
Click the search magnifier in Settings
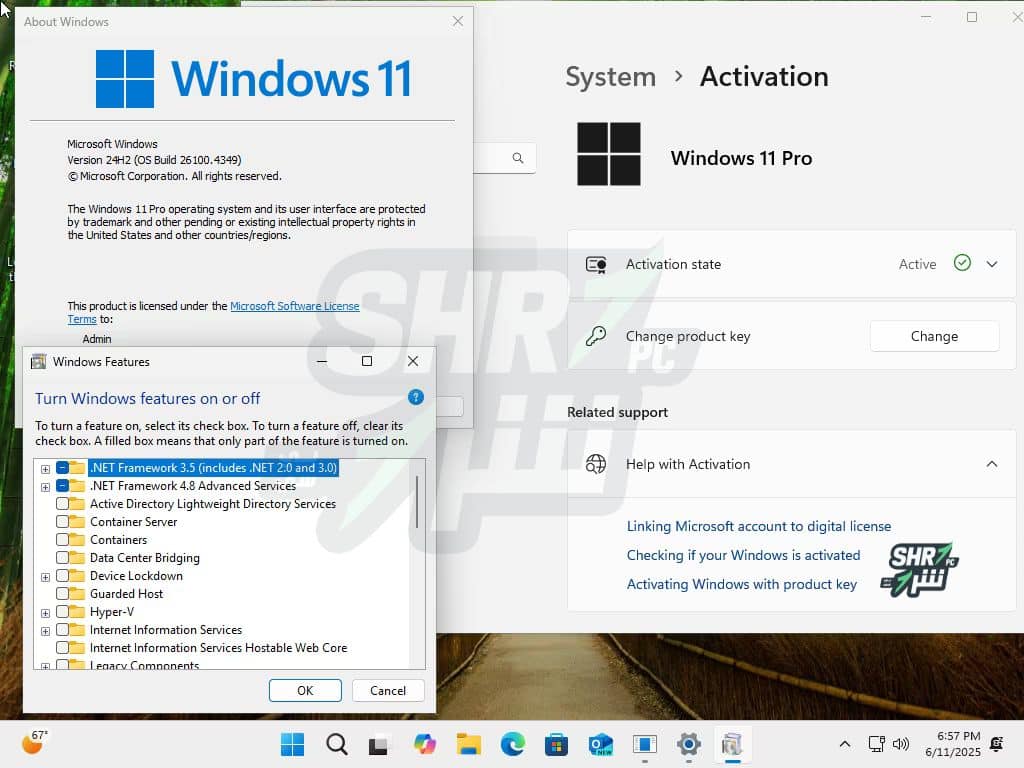(x=518, y=157)
